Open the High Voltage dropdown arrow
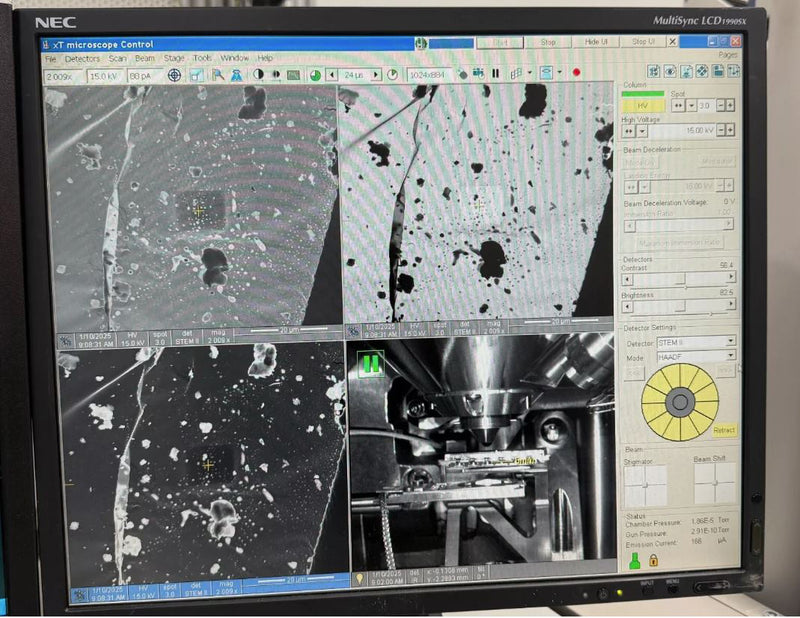 coord(642,132)
